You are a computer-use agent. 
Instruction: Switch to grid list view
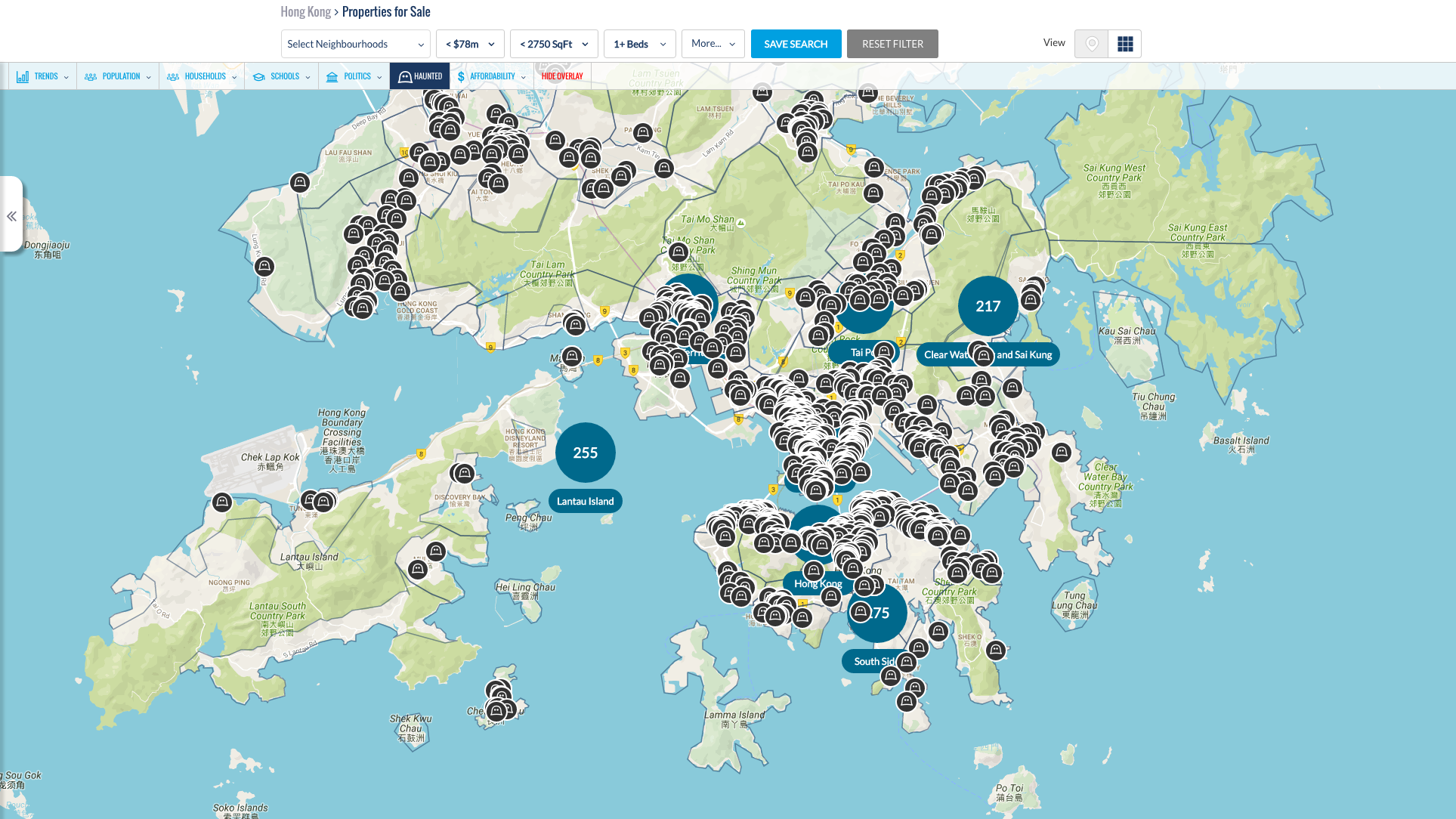click(x=1125, y=44)
